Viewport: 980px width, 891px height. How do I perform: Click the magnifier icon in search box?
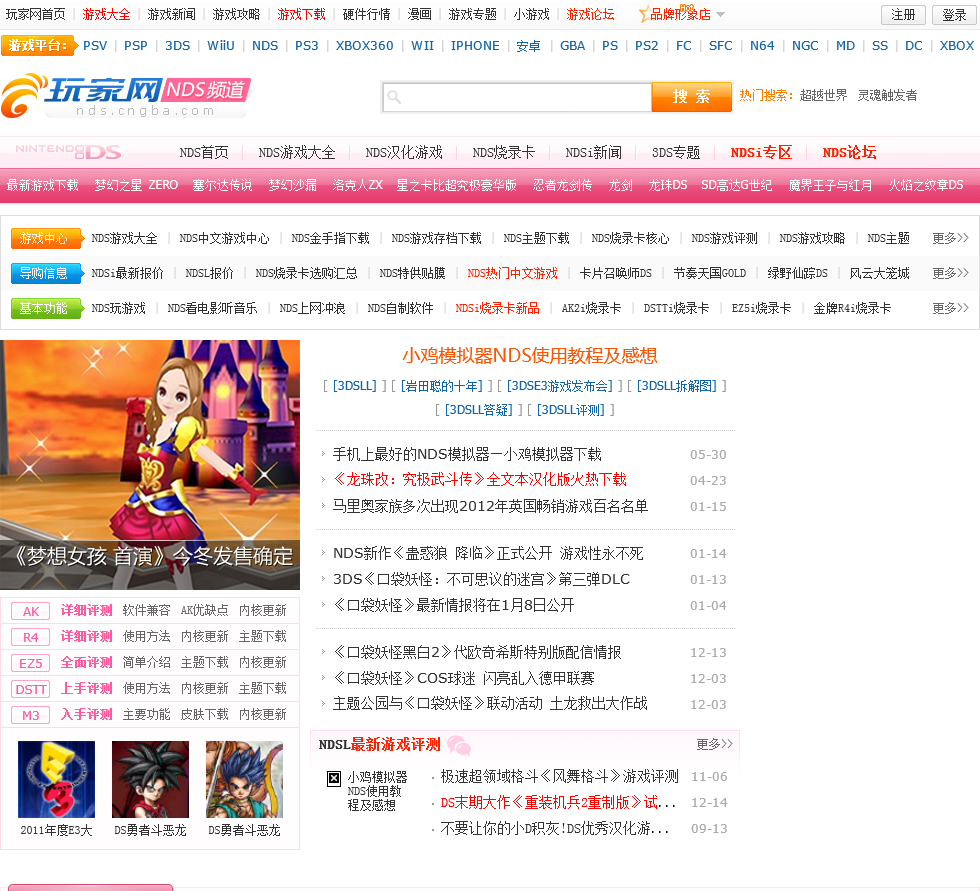coord(394,97)
